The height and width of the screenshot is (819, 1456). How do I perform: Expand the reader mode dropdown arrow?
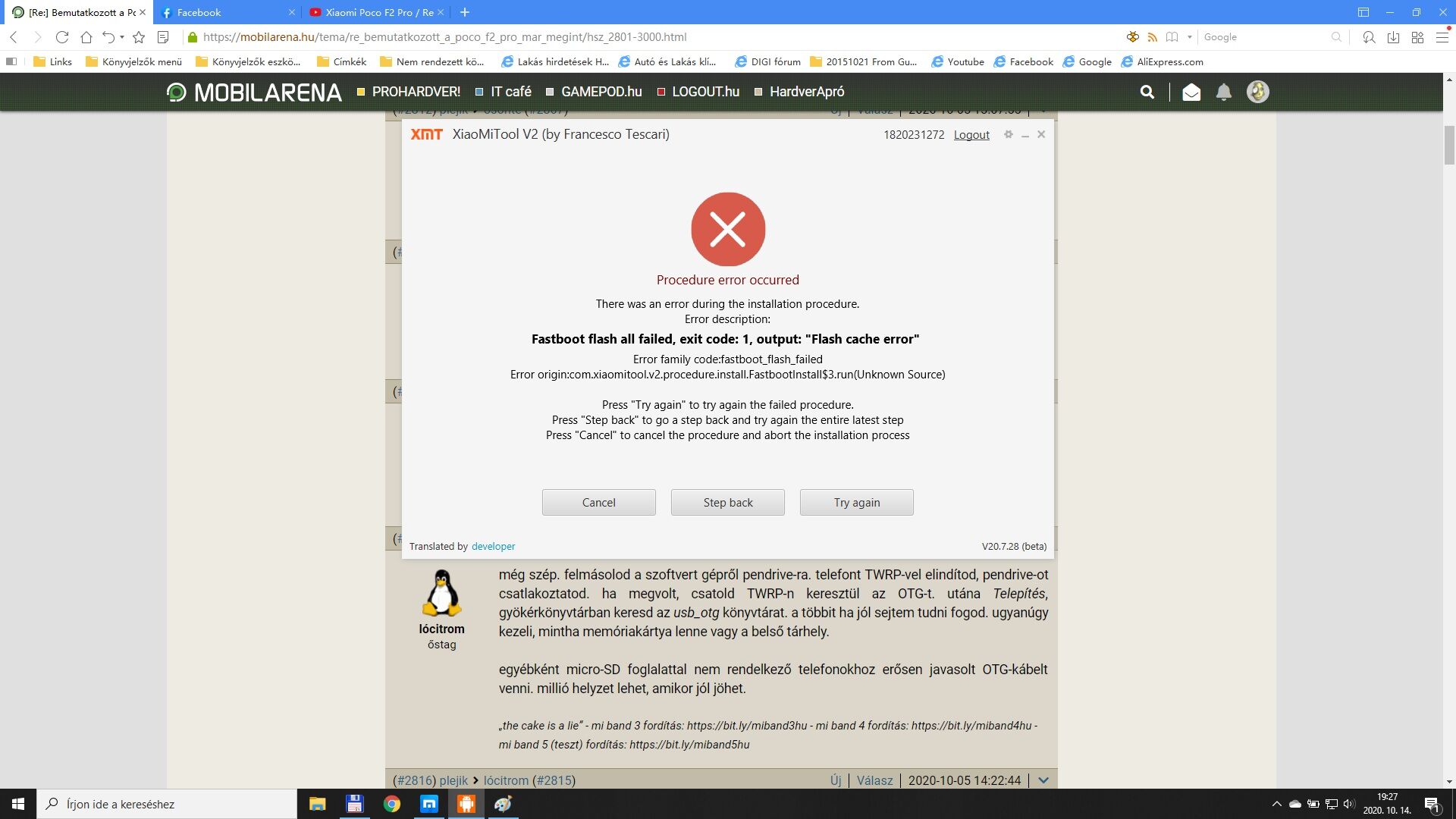1189,36
